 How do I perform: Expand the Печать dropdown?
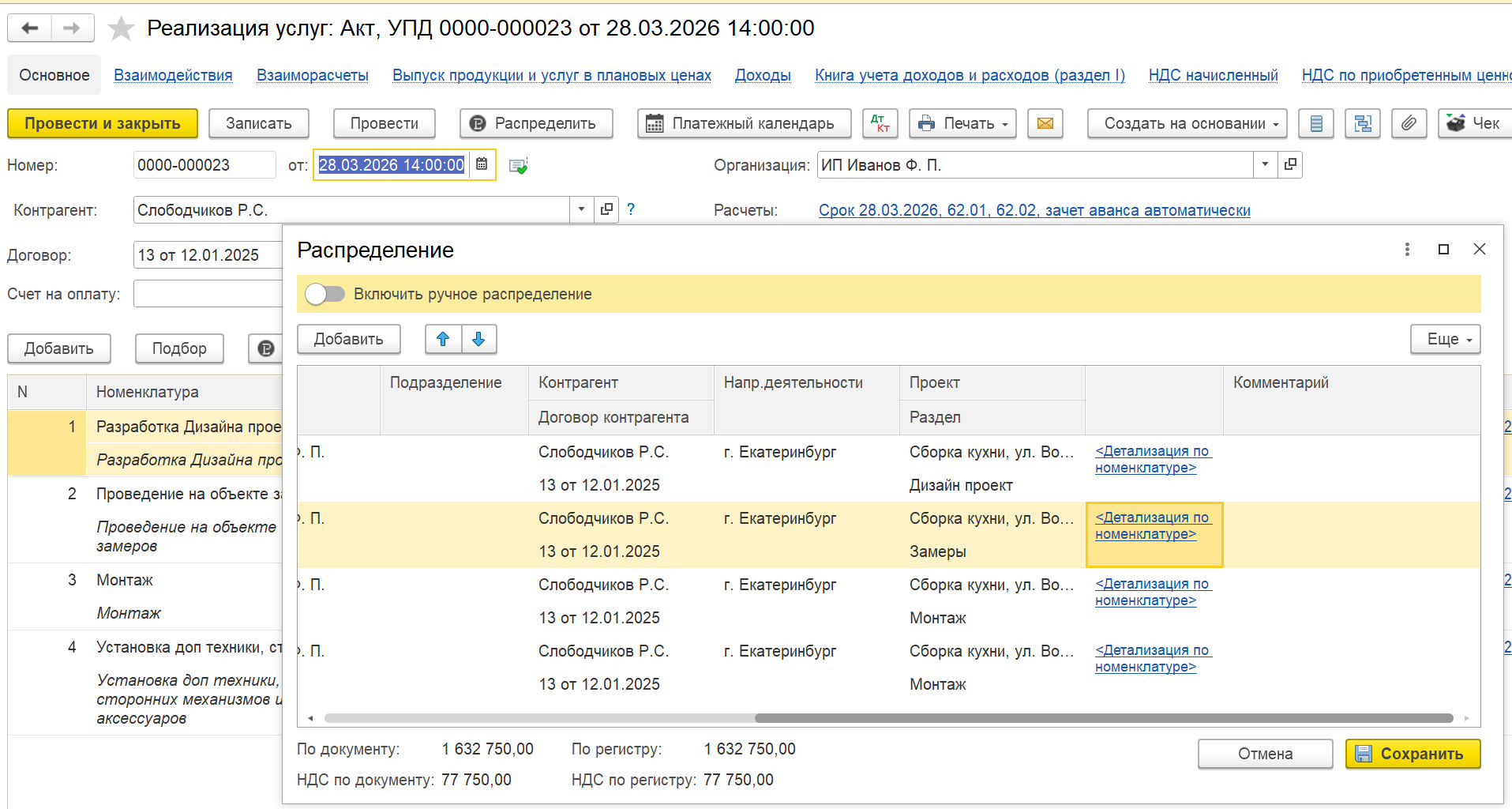[962, 123]
